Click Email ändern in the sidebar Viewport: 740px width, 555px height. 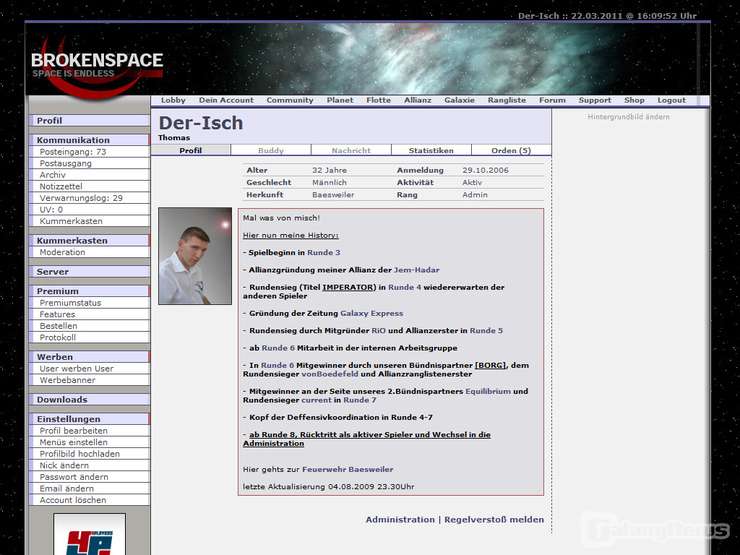pyautogui.click(x=89, y=488)
